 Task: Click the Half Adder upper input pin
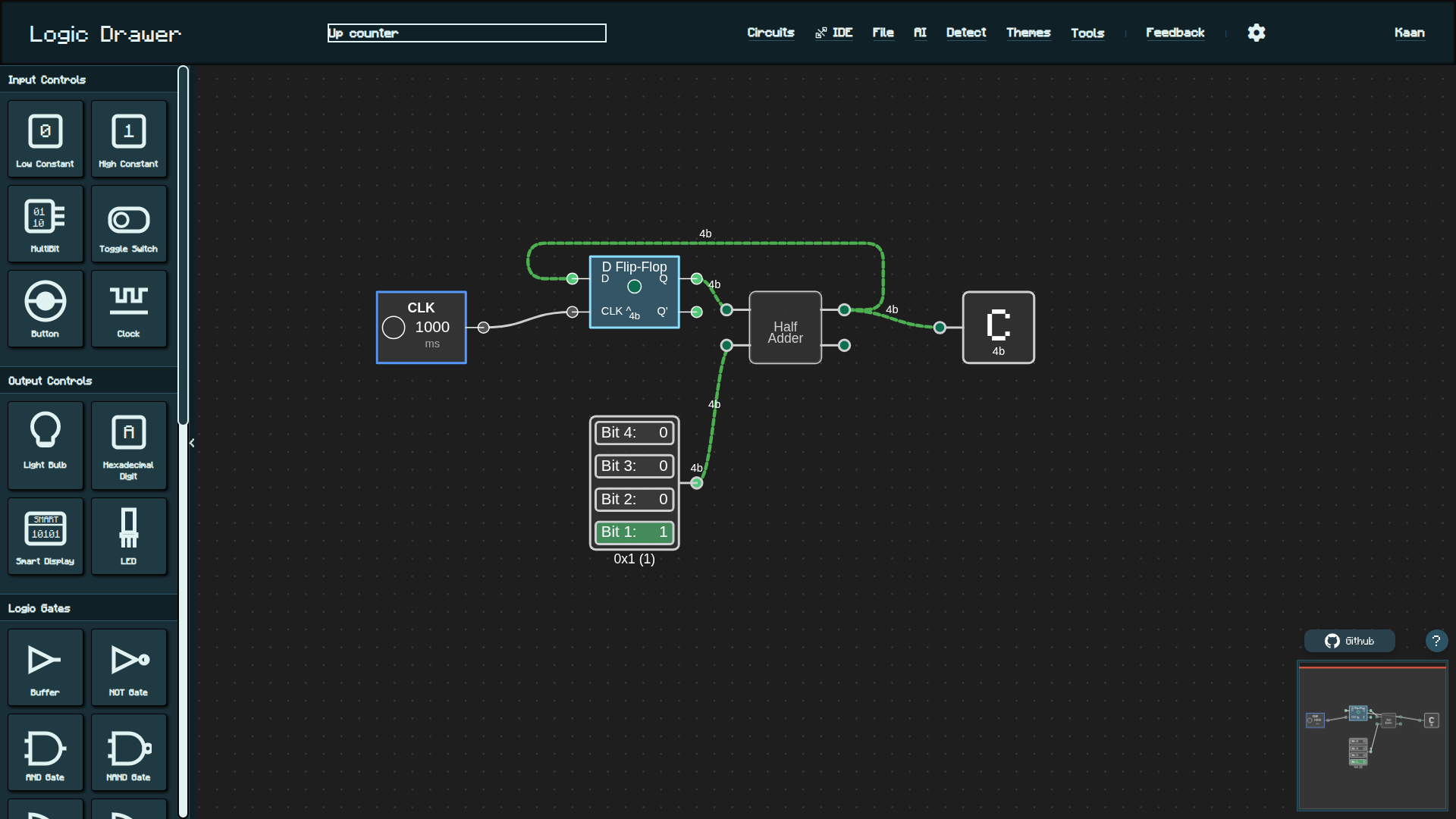[726, 309]
